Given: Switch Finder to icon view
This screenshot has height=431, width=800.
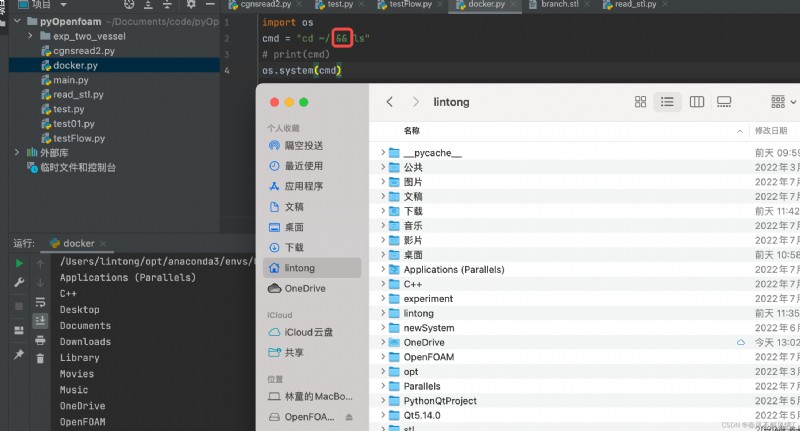Looking at the screenshot, I should pos(640,102).
